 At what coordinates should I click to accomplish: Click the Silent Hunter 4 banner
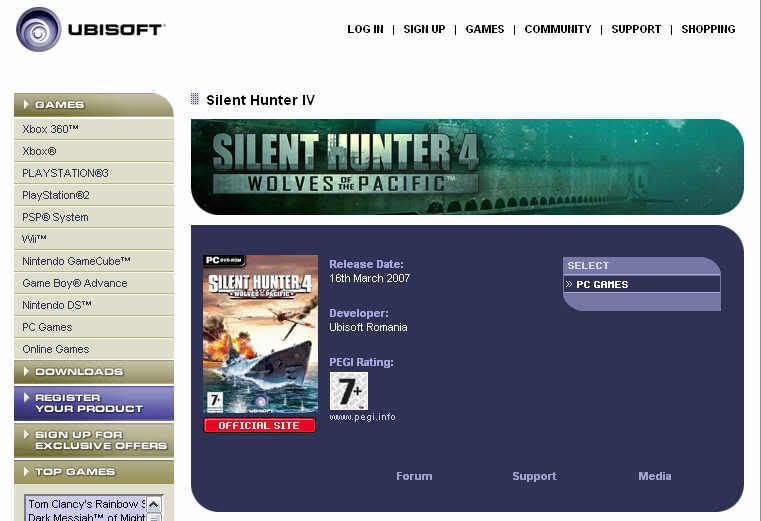point(467,167)
